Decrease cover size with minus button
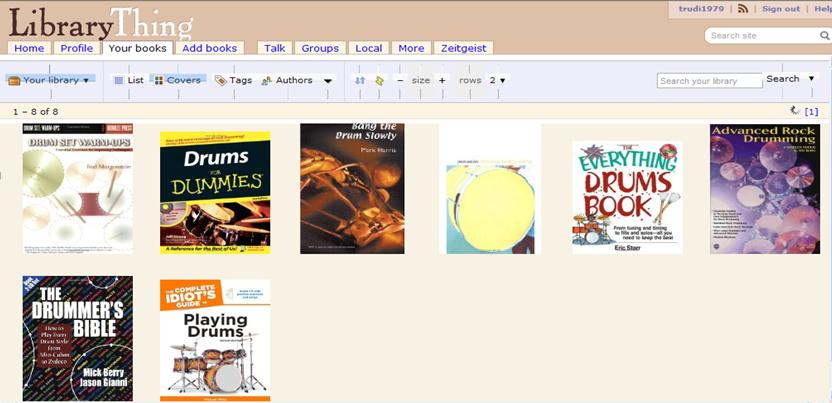Image resolution: width=832 pixels, height=403 pixels. 400,80
